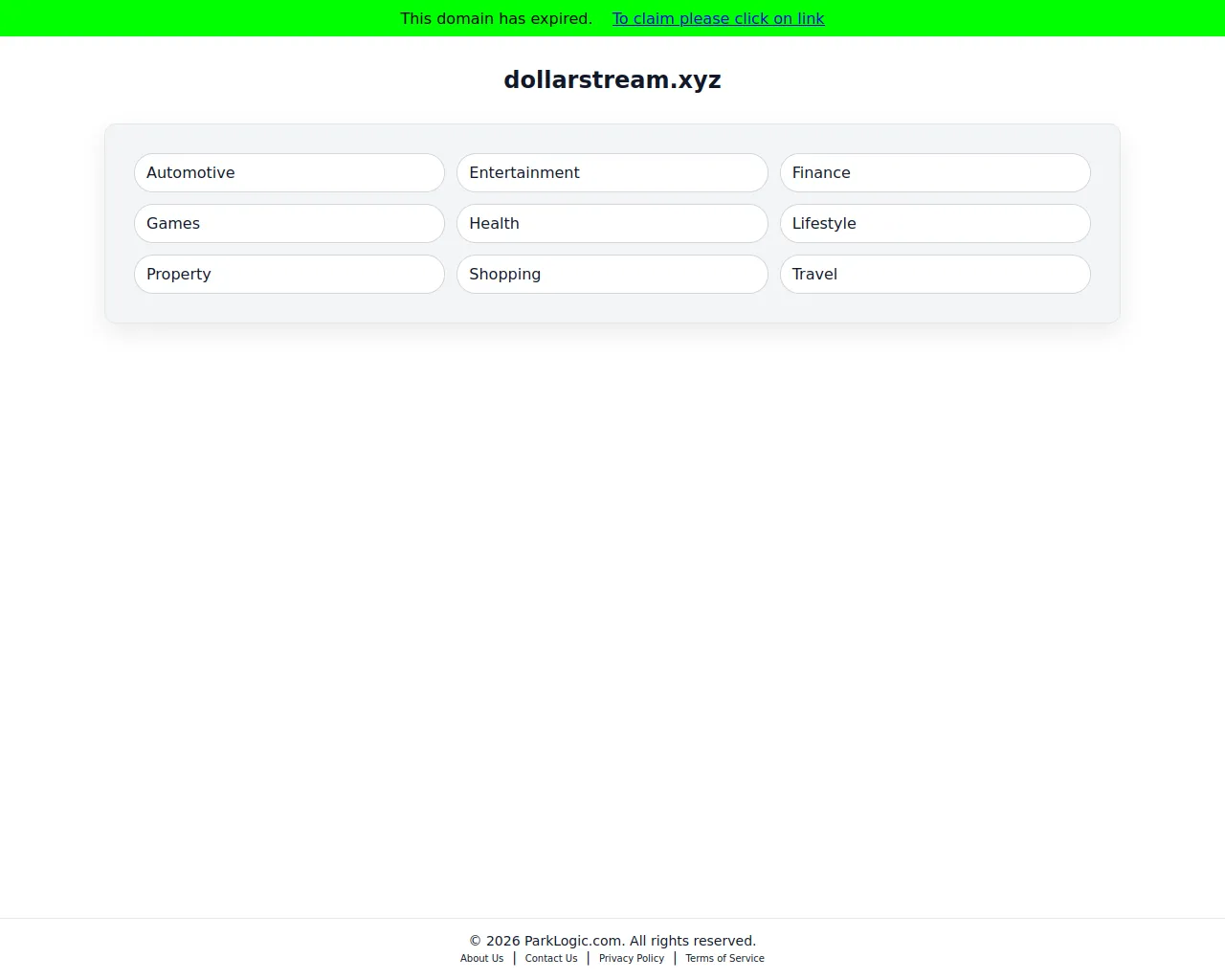This screenshot has height=980, width=1225.
Task: Visit the About Us footer link
Action: click(x=481, y=958)
